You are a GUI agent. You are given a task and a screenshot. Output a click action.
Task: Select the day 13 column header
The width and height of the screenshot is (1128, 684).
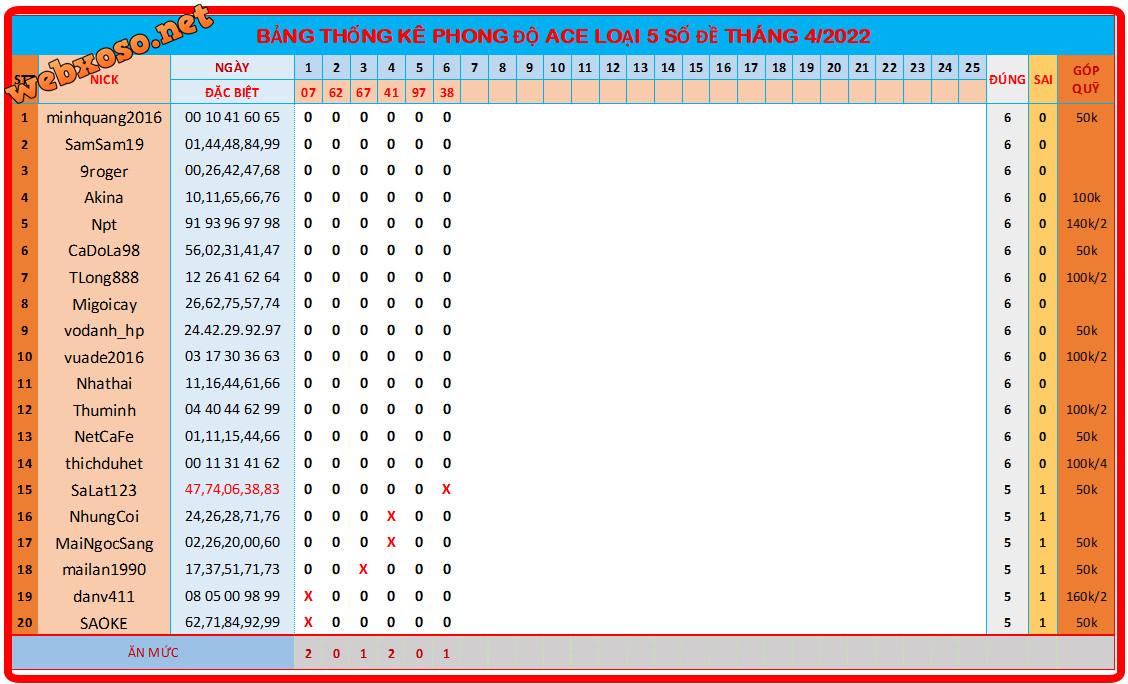640,68
